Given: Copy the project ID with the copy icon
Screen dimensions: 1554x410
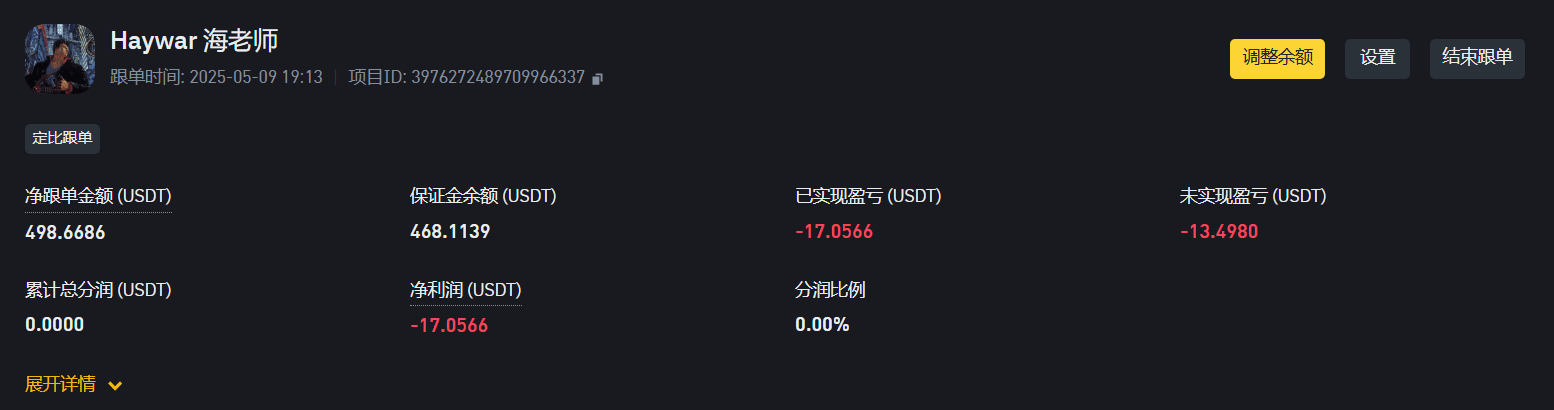Looking at the screenshot, I should coord(598,78).
